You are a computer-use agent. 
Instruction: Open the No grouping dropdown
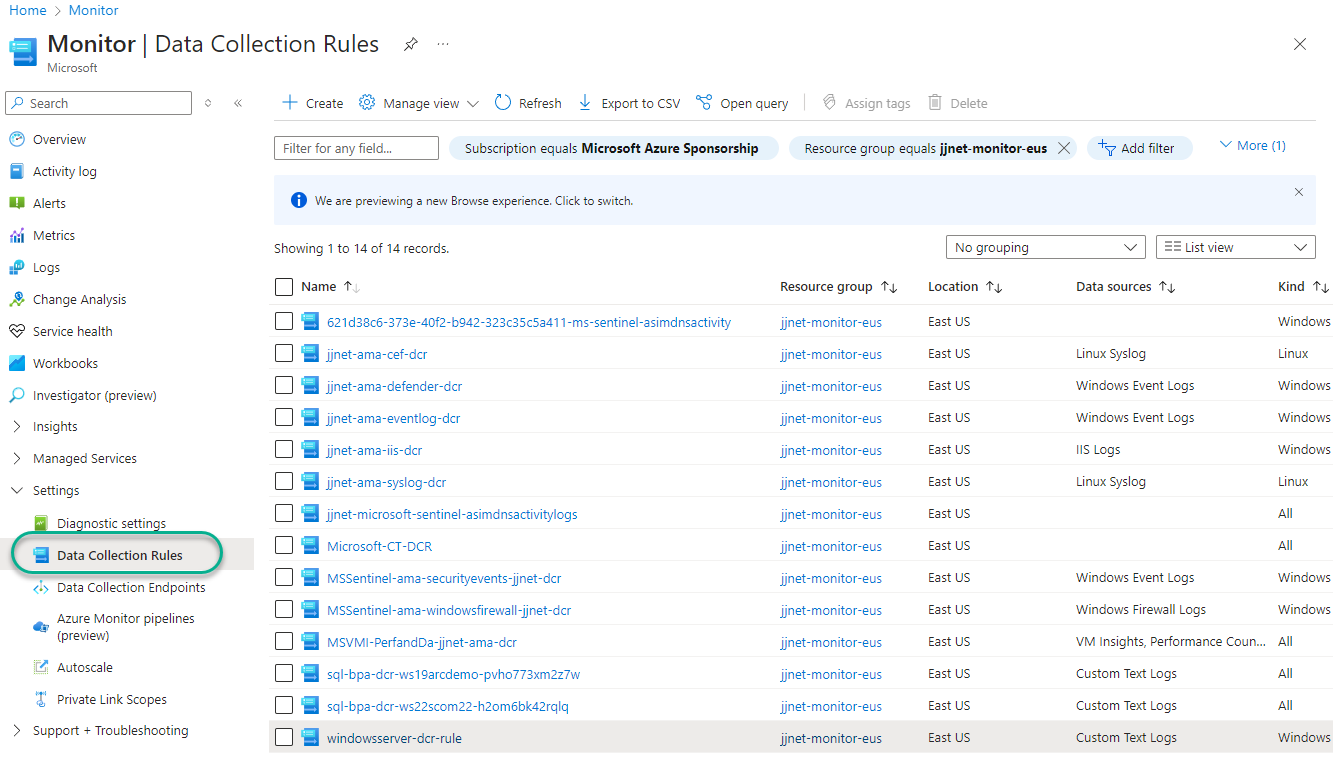click(x=1045, y=247)
